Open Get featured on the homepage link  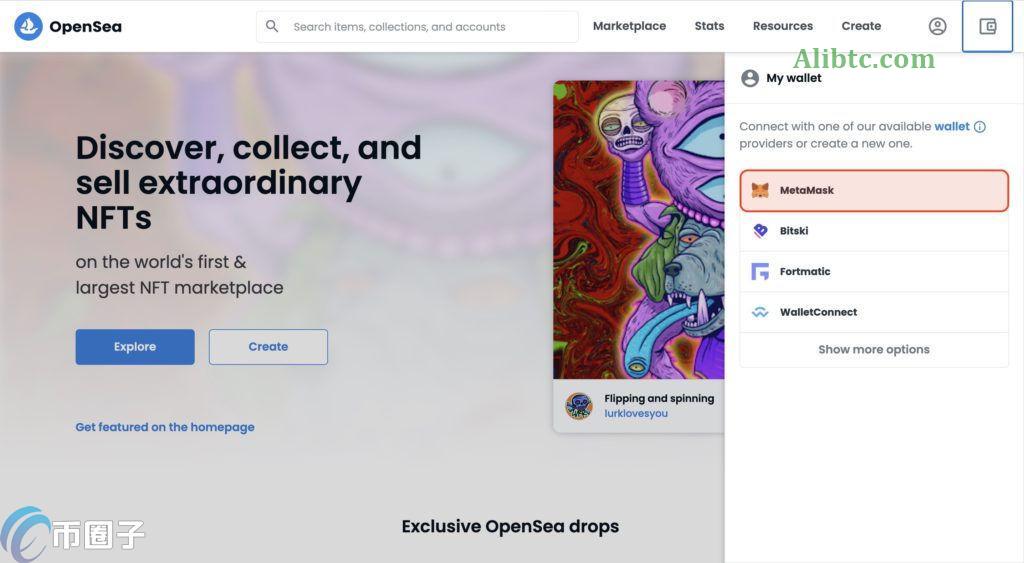pos(165,427)
